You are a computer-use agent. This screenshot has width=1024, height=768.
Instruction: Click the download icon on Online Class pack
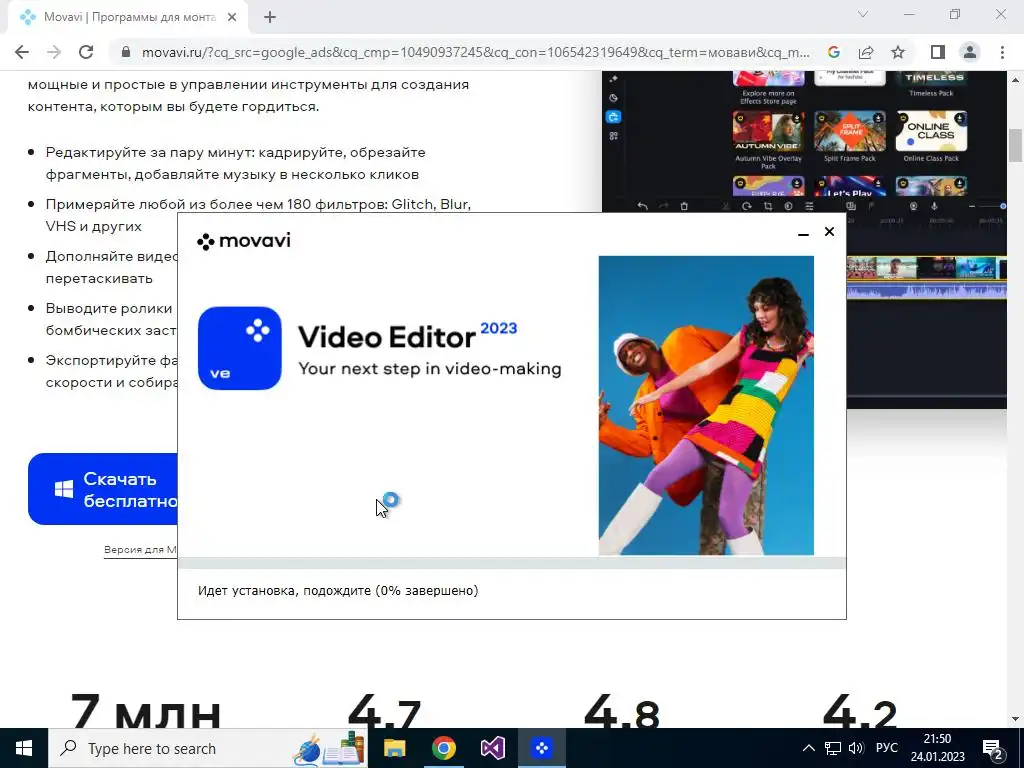959,119
